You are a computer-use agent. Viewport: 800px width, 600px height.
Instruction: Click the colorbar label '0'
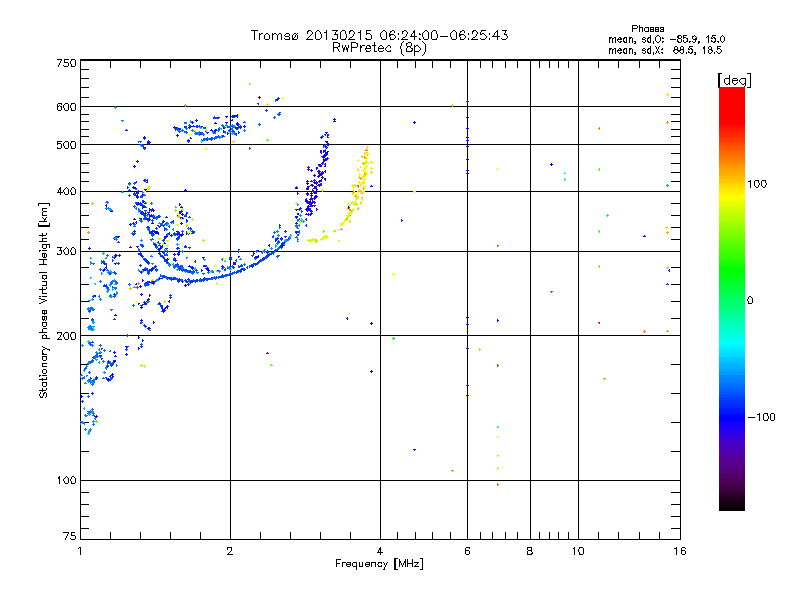[750, 301]
